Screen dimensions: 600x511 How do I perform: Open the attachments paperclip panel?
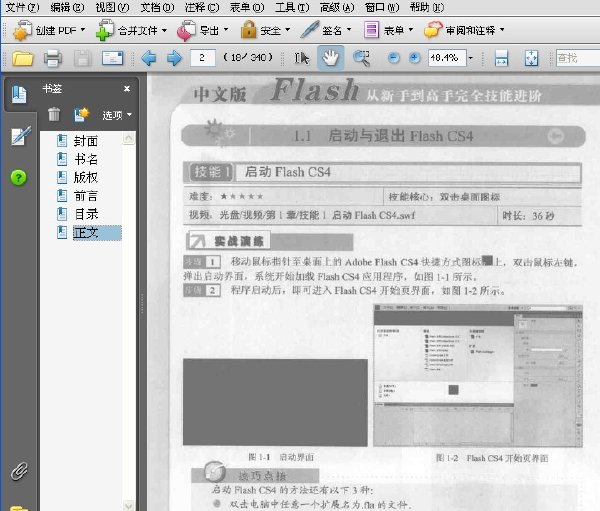pos(19,471)
